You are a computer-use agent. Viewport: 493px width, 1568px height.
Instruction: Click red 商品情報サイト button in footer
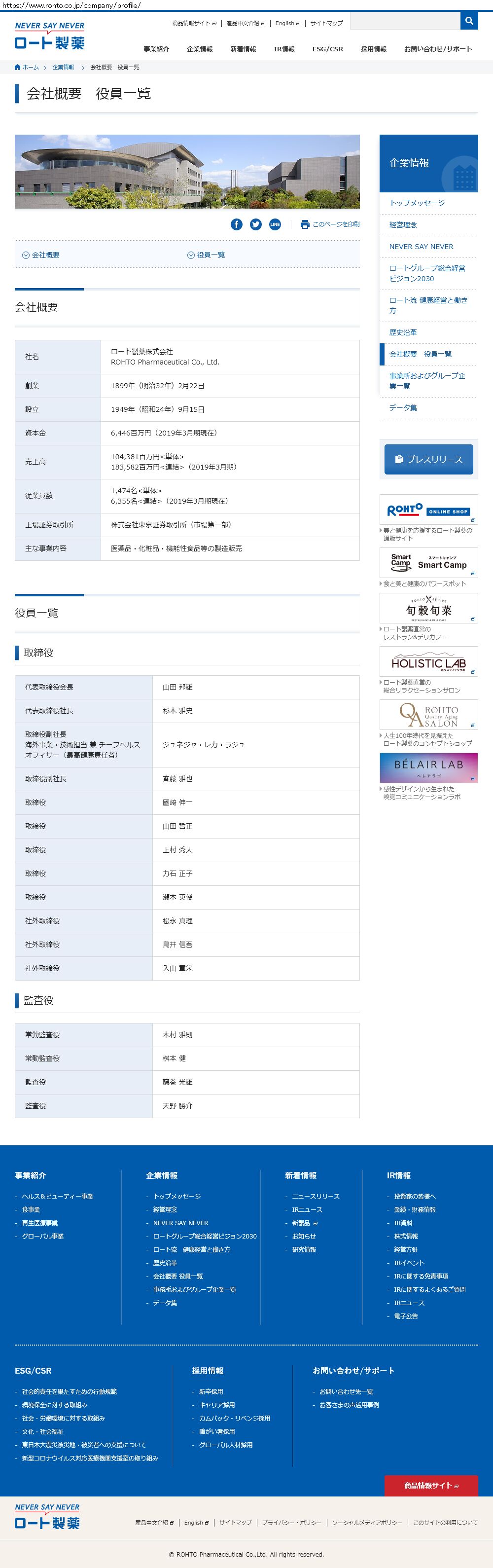pyautogui.click(x=431, y=1486)
